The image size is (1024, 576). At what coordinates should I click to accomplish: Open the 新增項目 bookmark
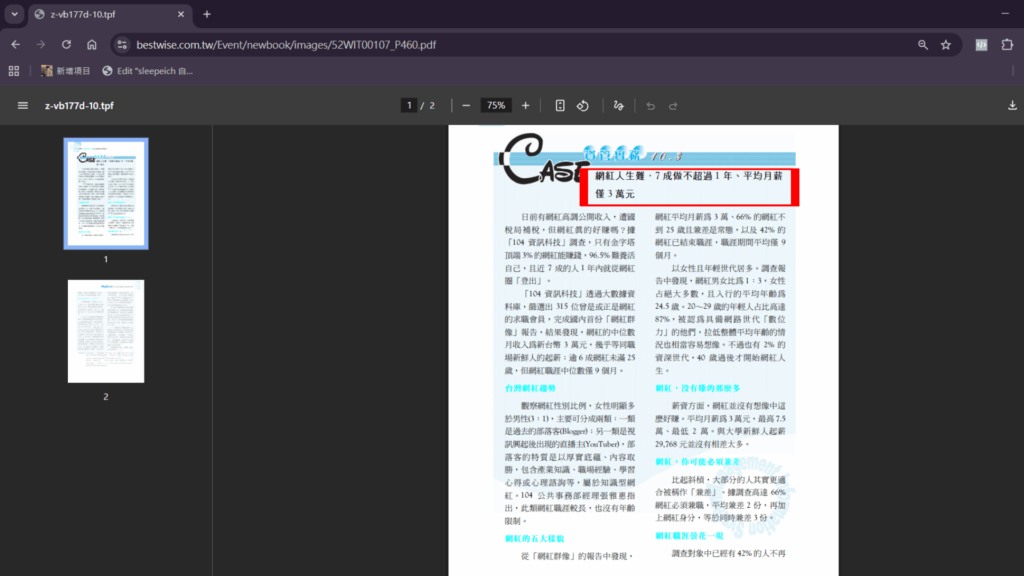66,71
